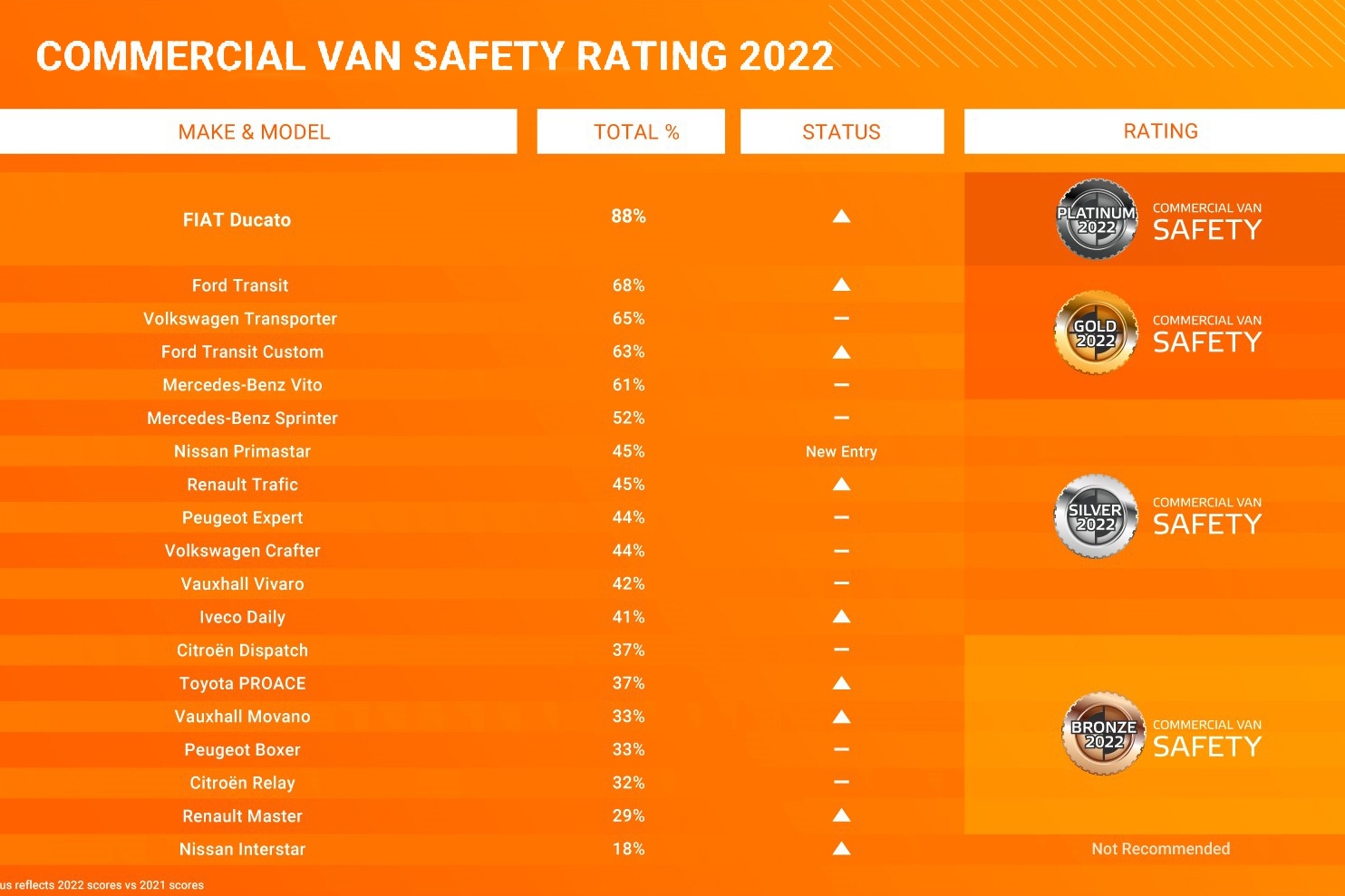The width and height of the screenshot is (1345, 896).
Task: Click the Bronze 2022 badge icon
Action: pos(1103,734)
